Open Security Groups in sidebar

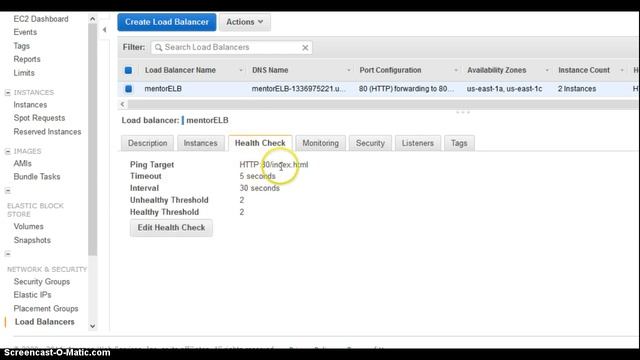42,282
